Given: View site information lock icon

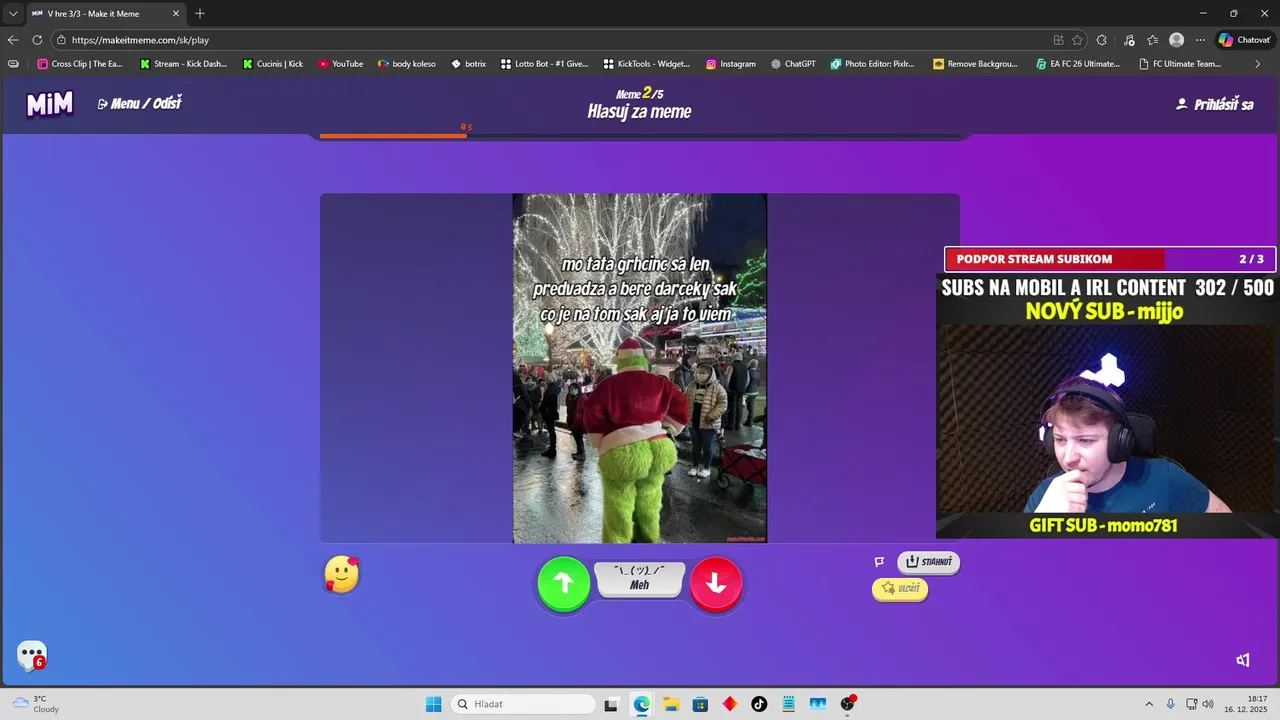Looking at the screenshot, I should click(62, 40).
